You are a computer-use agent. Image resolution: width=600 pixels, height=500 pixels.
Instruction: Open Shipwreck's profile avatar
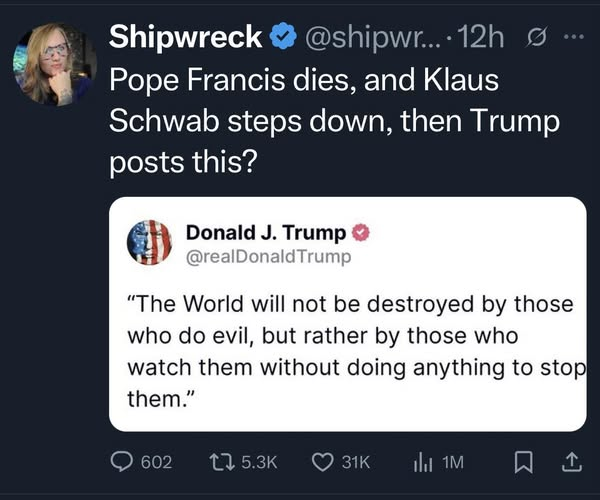point(50,61)
